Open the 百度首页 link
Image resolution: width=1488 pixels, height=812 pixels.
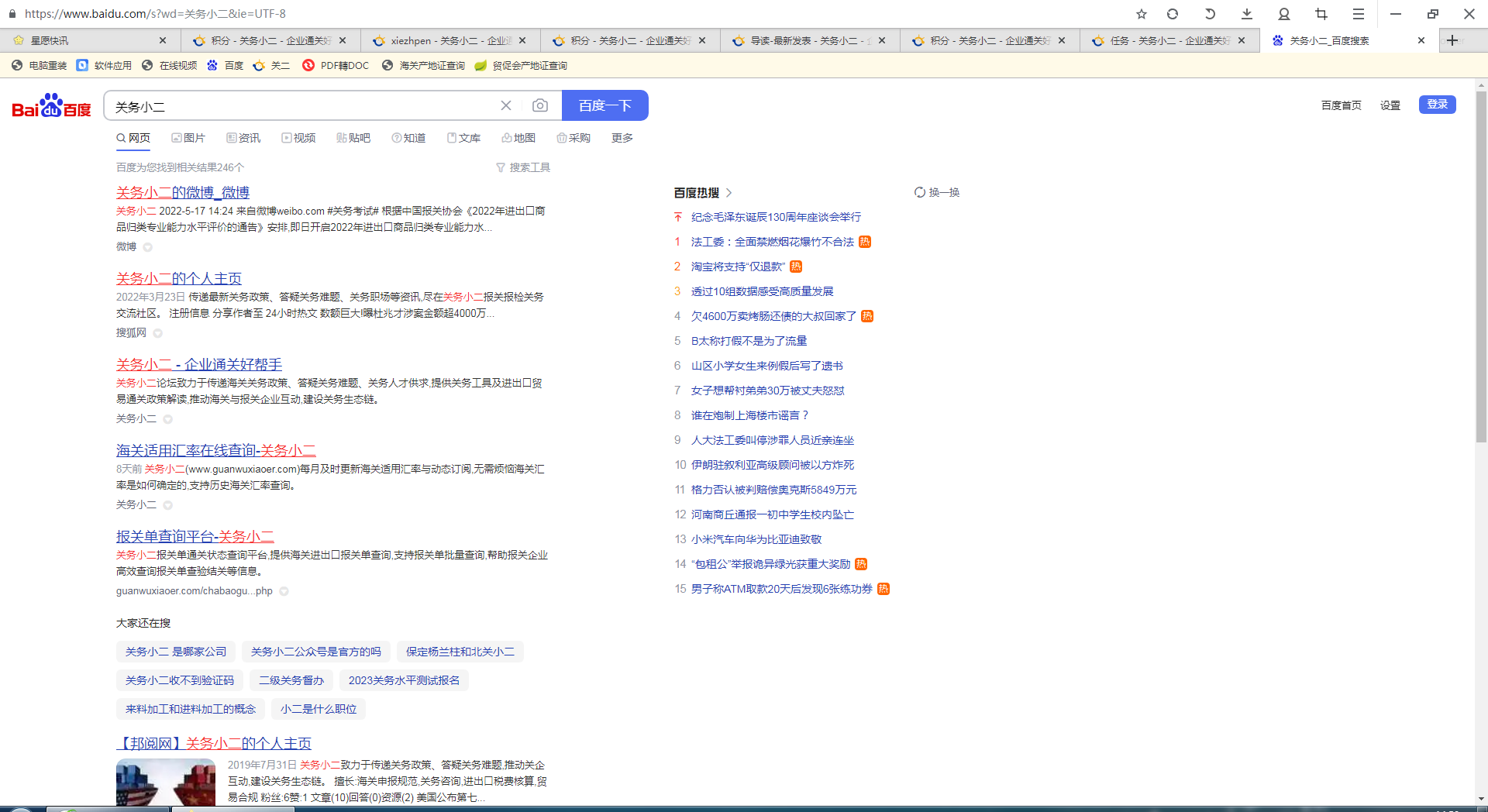[1342, 105]
